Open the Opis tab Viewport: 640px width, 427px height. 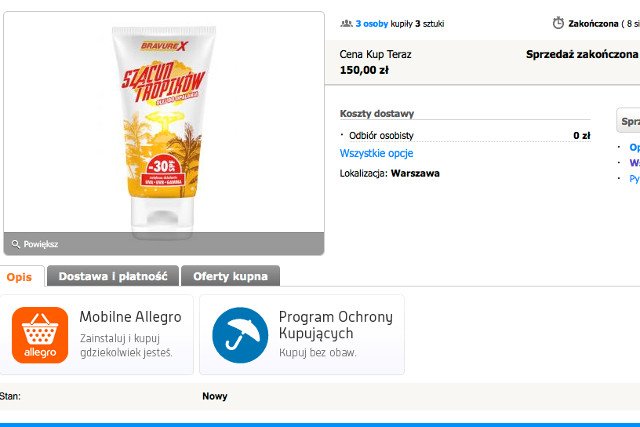tap(19, 276)
